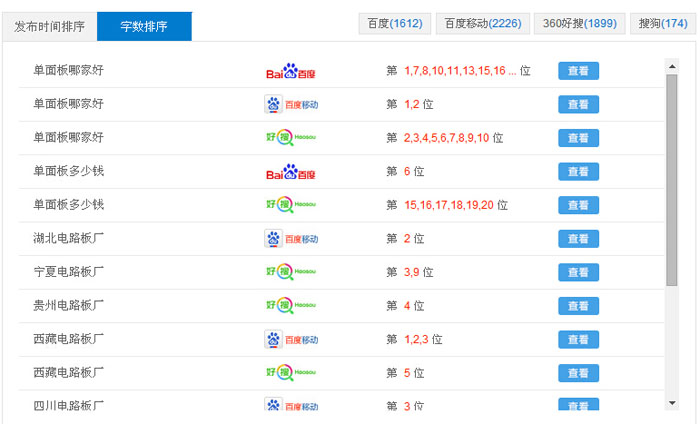The height and width of the screenshot is (424, 700).
Task: Click ranking text 15,16,17,18,19,20
Action: point(449,205)
